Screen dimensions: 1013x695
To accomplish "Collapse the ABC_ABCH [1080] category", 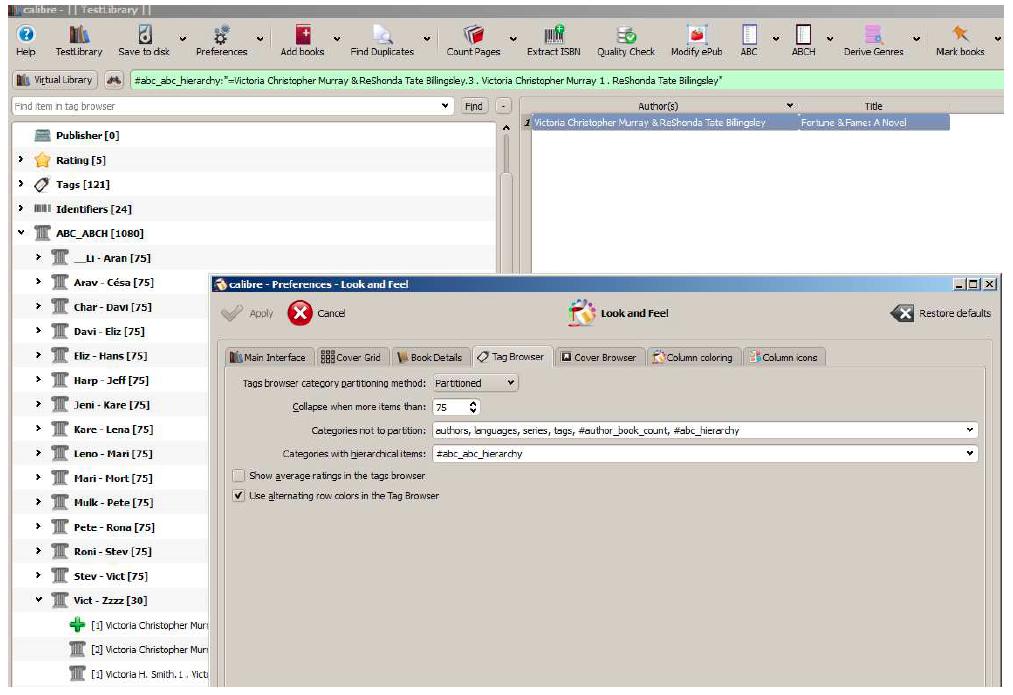I will (x=21, y=233).
